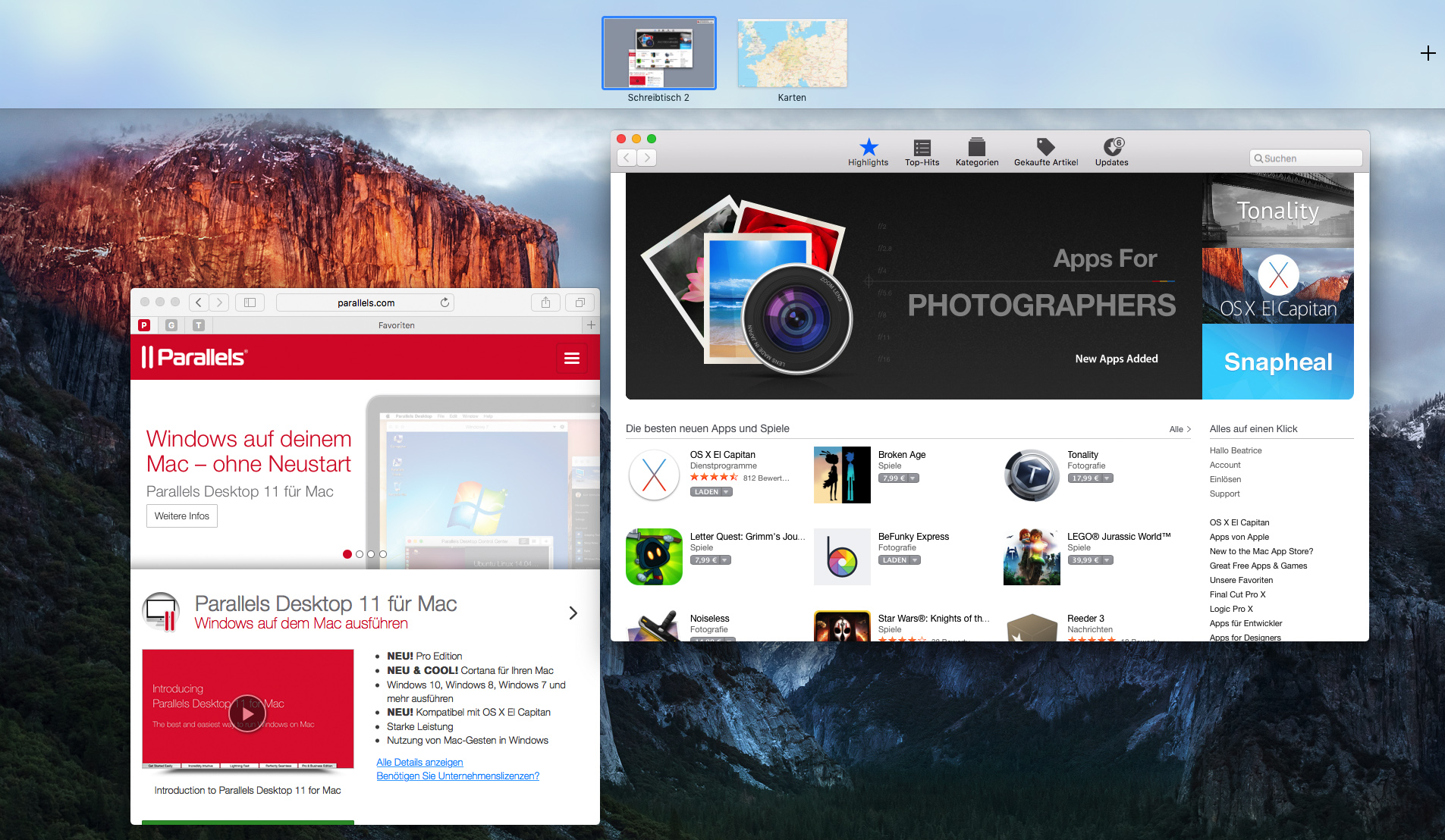Open OS X El Capitan app icon

pos(654,475)
